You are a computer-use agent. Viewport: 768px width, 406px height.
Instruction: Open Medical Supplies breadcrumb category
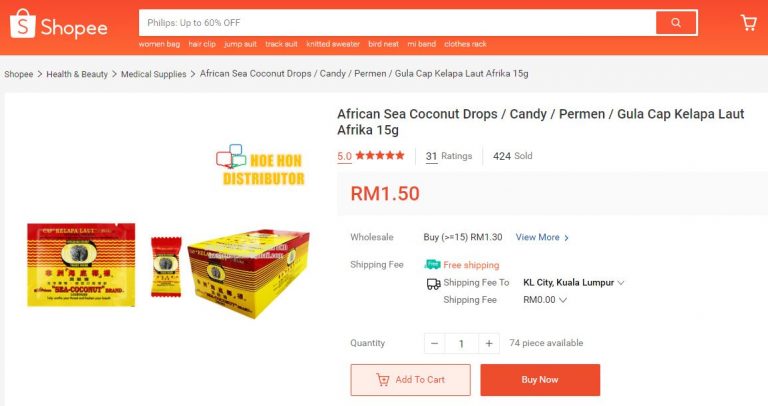point(155,74)
